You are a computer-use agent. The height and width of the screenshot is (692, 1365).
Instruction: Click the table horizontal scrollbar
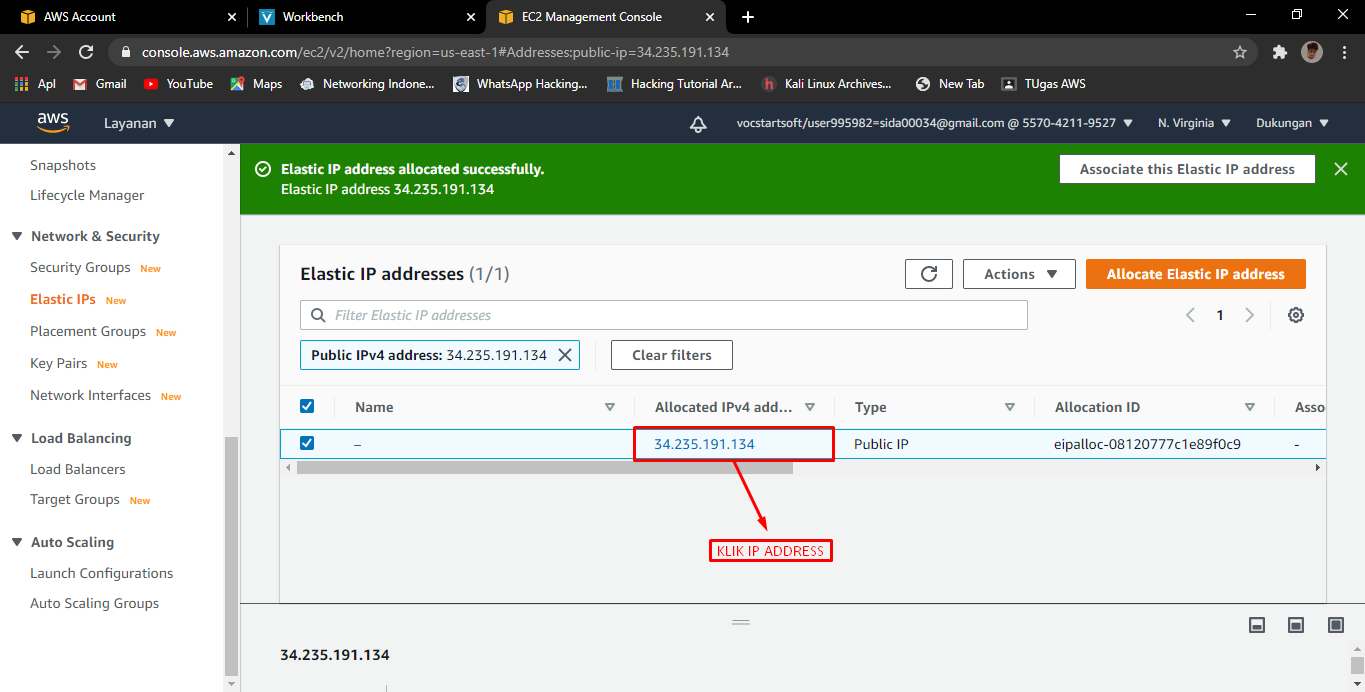[x=545, y=467]
